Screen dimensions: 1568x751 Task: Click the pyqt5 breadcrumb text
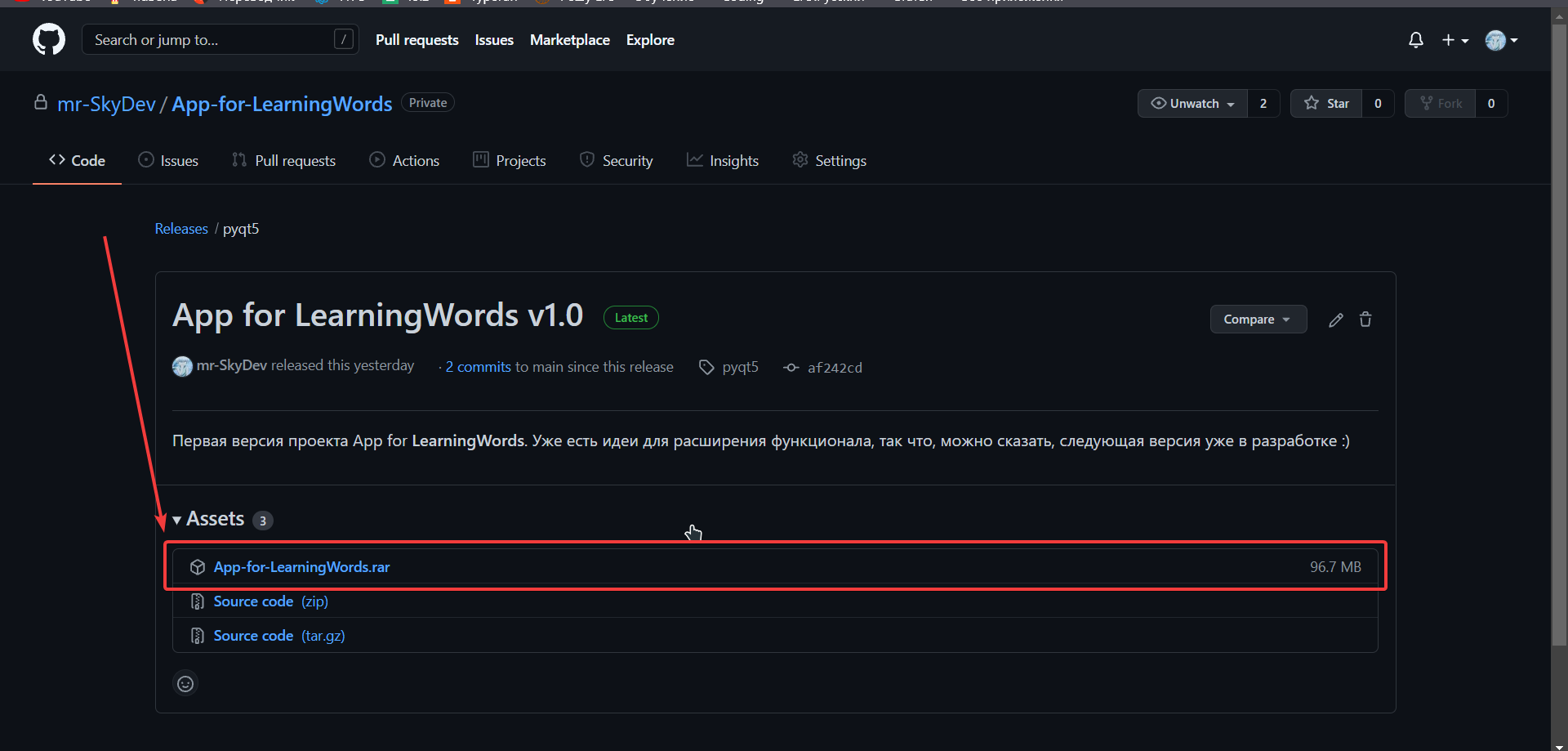[241, 229]
